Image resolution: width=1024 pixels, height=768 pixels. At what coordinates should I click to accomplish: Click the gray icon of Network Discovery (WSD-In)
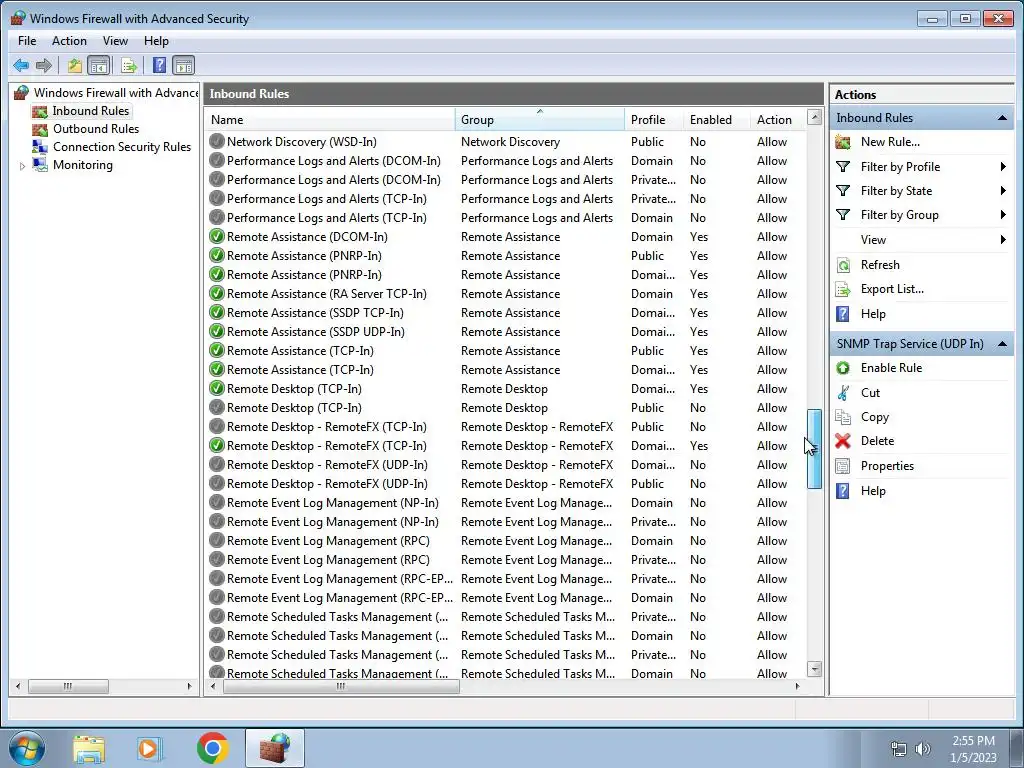click(217, 142)
